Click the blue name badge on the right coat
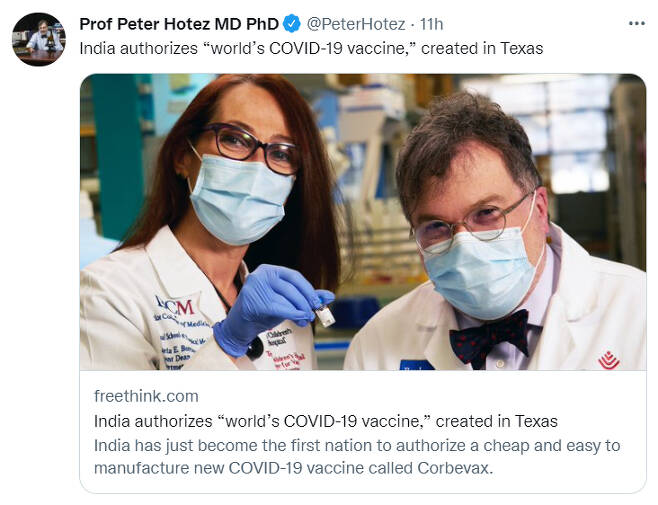This screenshot has height=505, width=658. [x=416, y=365]
